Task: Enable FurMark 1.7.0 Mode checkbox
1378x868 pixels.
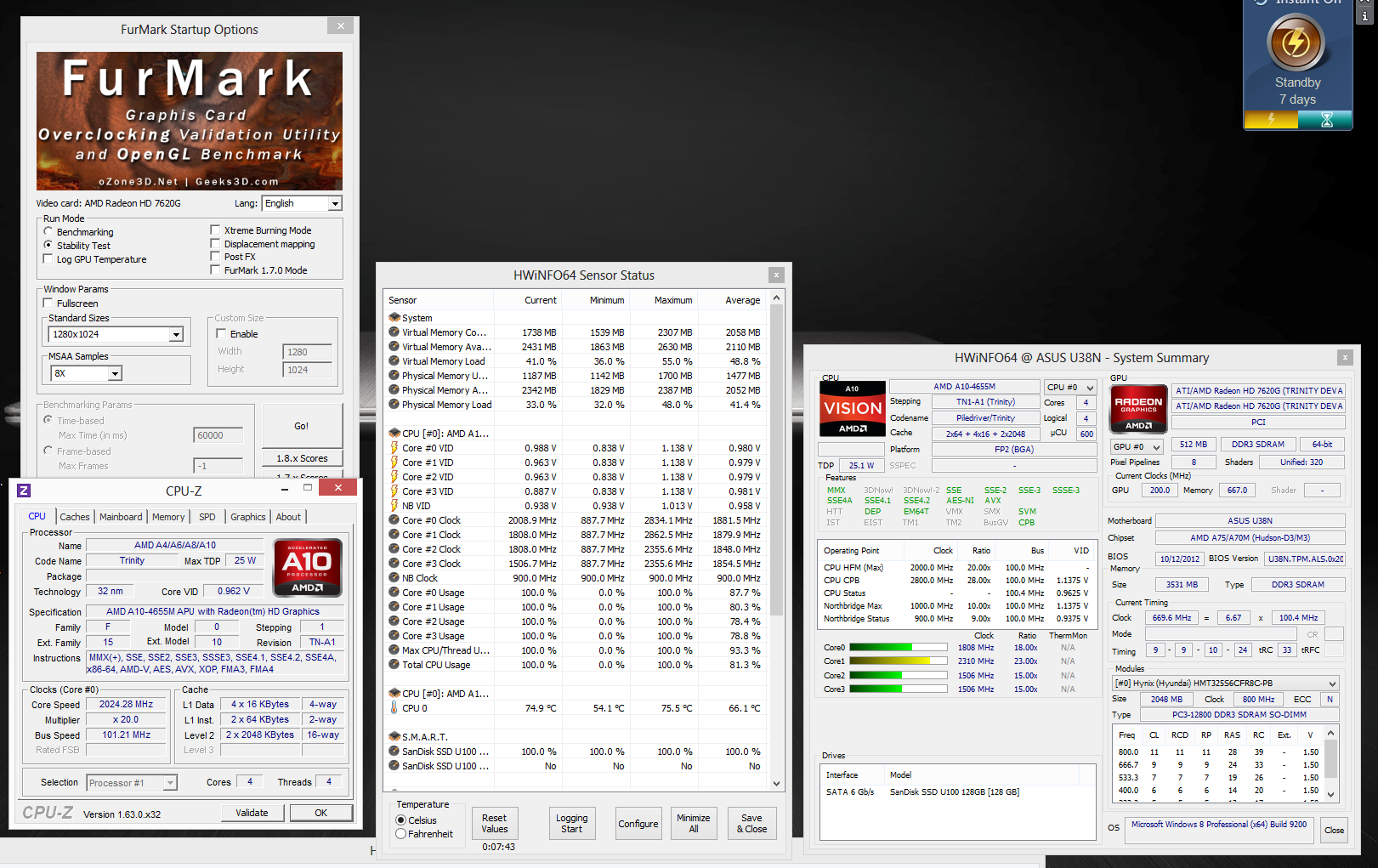Action: [x=216, y=269]
